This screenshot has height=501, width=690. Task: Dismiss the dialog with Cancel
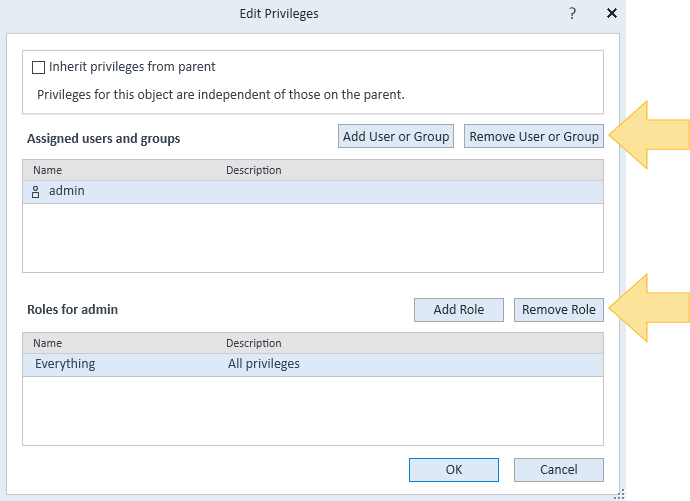[x=558, y=470]
